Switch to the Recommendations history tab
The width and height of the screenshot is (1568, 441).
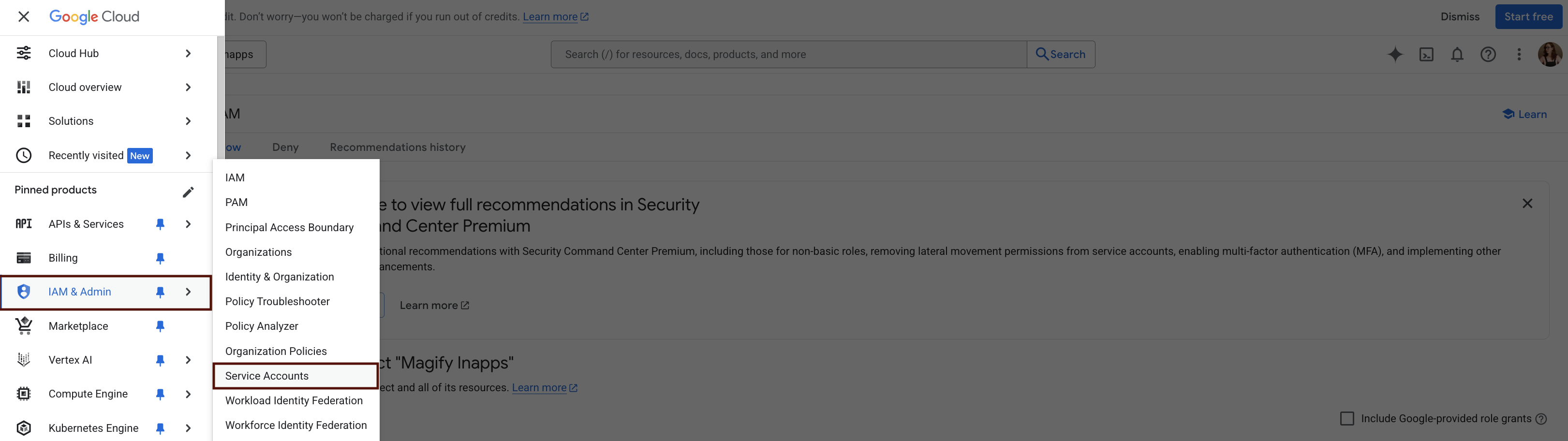[397, 147]
